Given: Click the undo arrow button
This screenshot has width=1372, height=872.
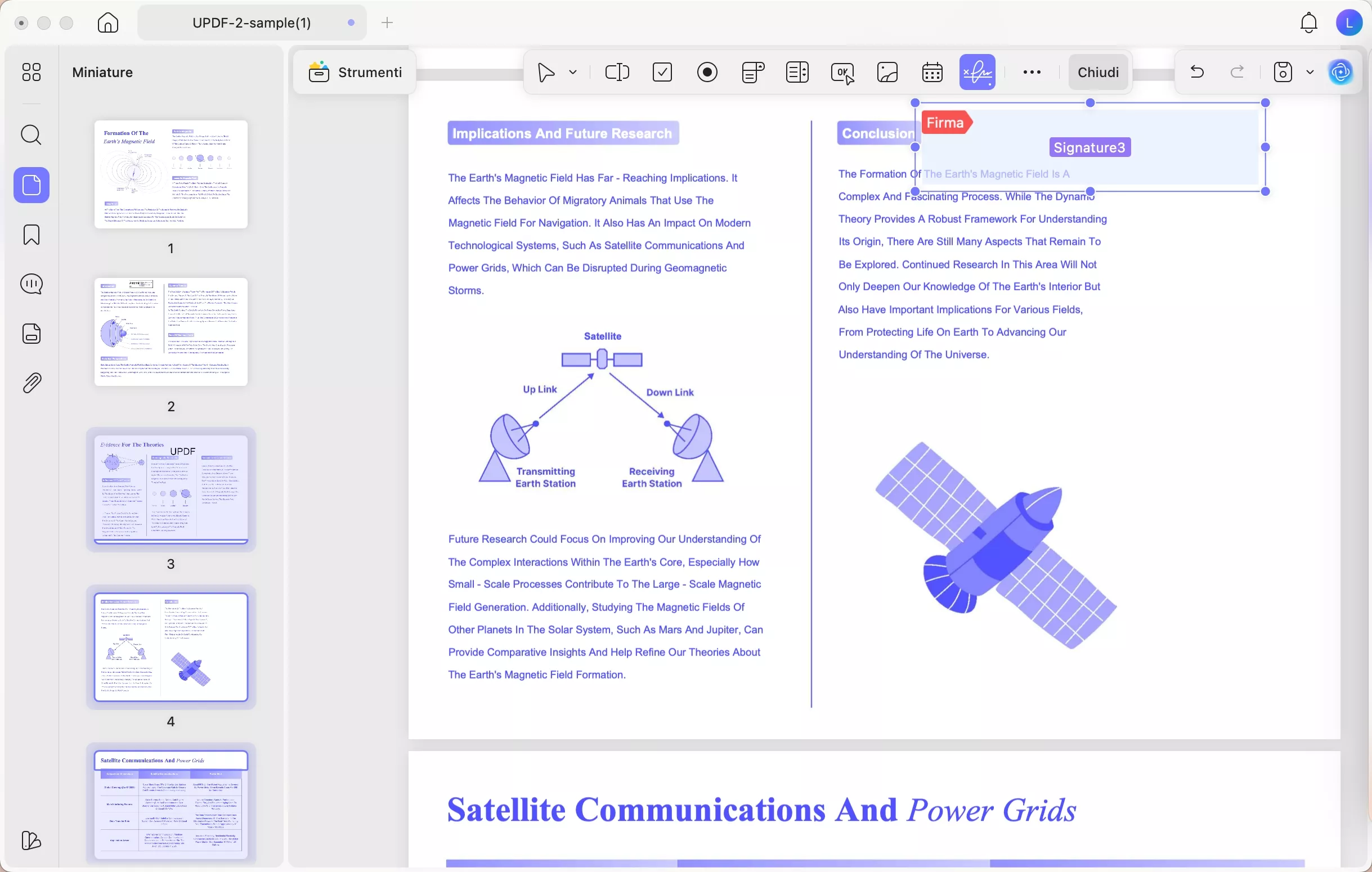Looking at the screenshot, I should tap(1197, 73).
